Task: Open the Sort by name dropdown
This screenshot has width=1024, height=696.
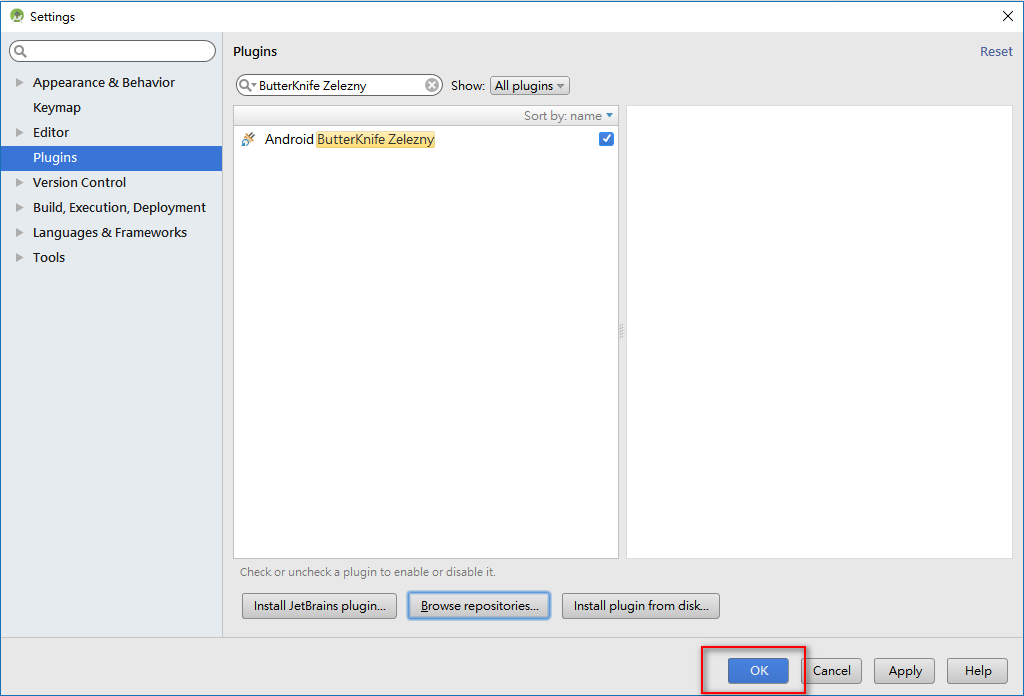Action: click(x=568, y=116)
